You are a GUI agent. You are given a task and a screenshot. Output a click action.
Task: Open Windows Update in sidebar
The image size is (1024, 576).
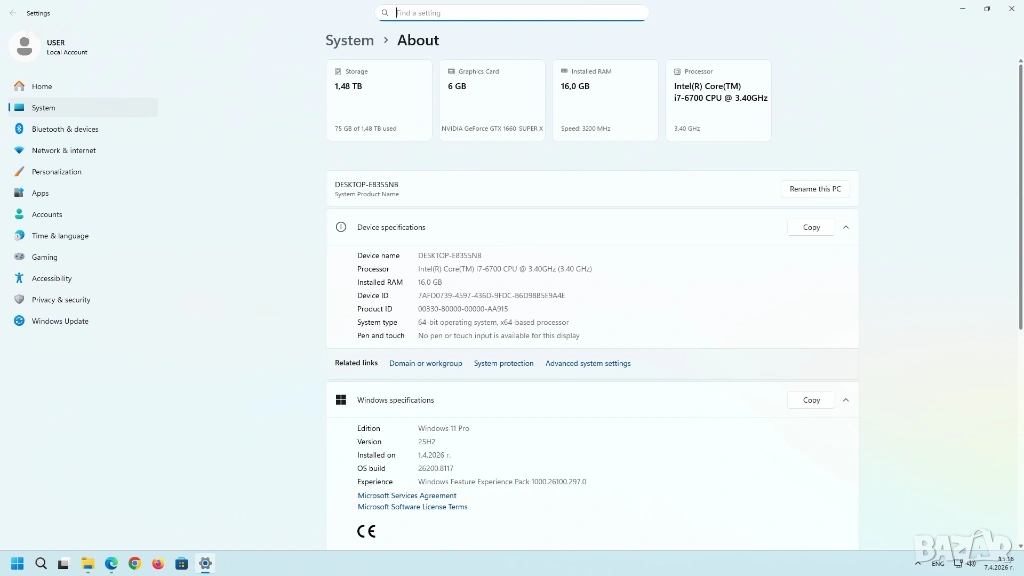point(59,321)
